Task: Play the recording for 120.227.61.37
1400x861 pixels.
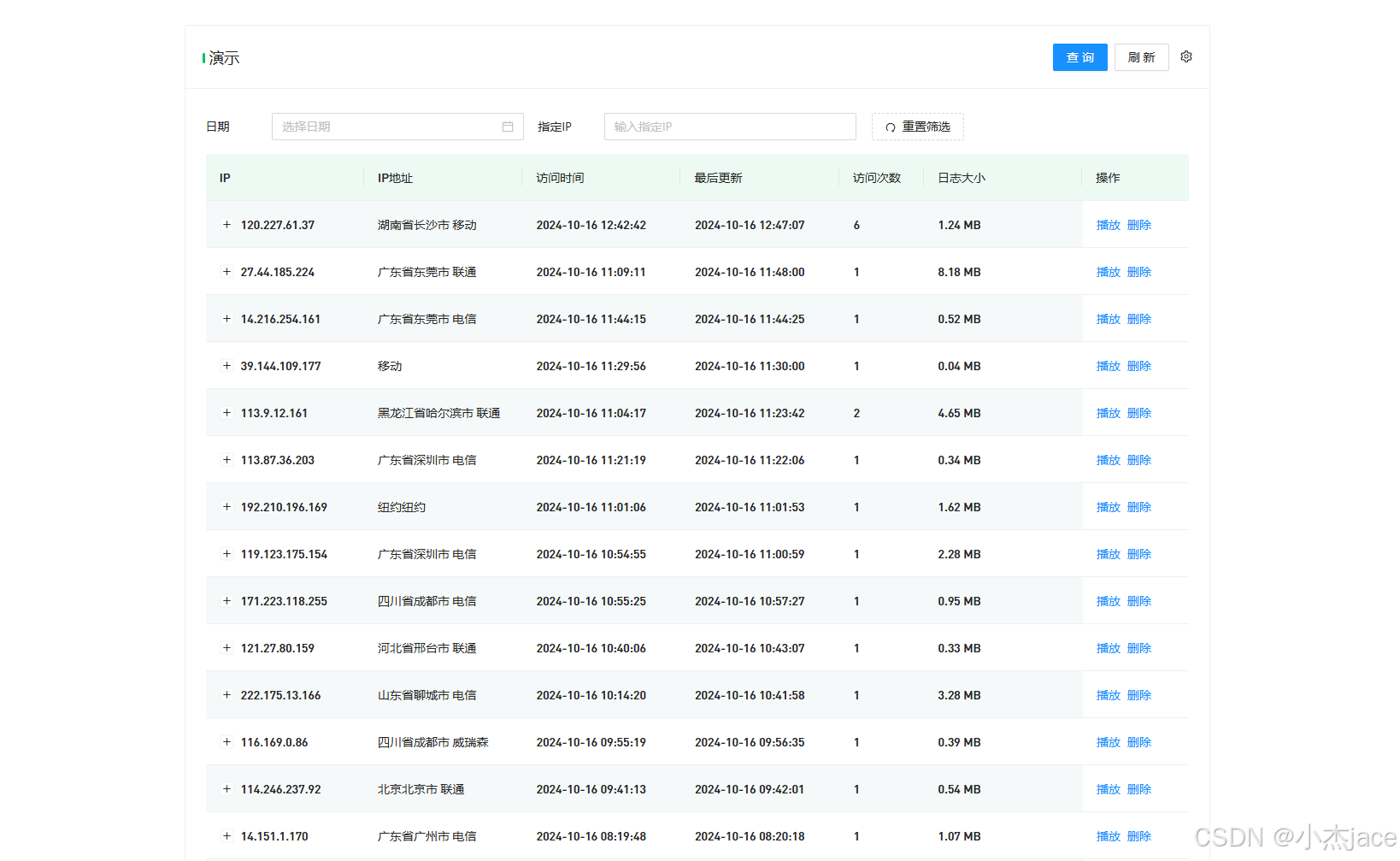Action: [1108, 225]
